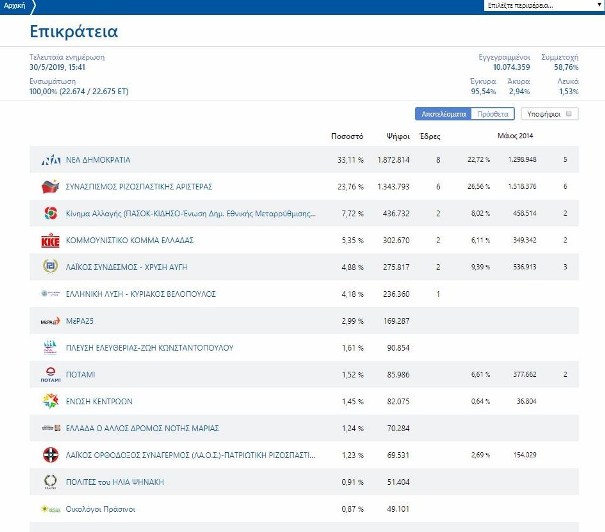The width and height of the screenshot is (605, 532).
Task: Click the 436.732 votes value
Action: point(396,213)
